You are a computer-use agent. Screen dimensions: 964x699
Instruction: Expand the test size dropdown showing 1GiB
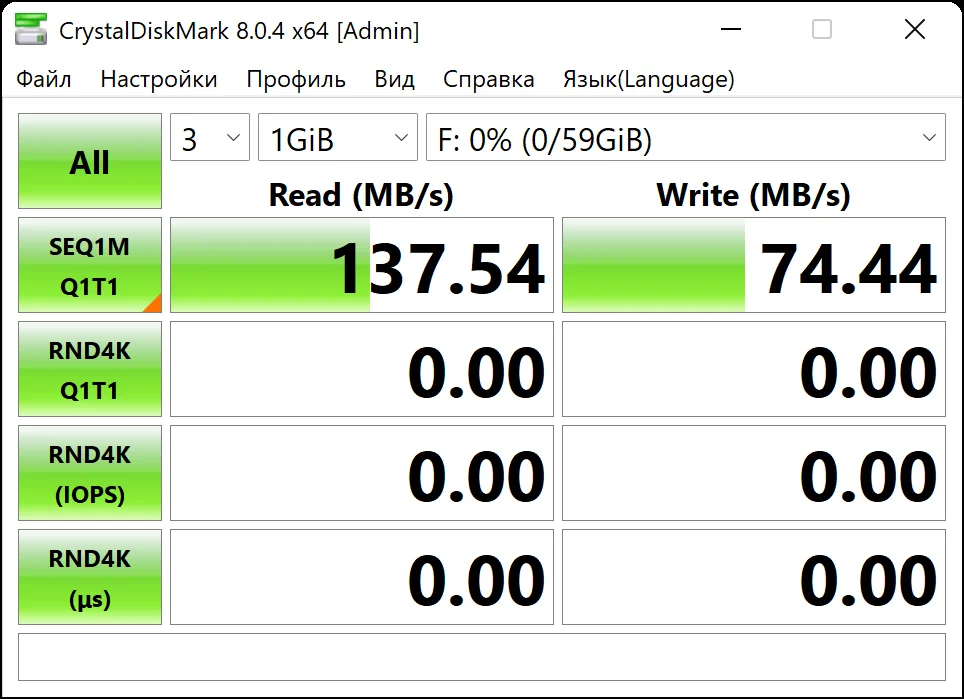coord(338,137)
